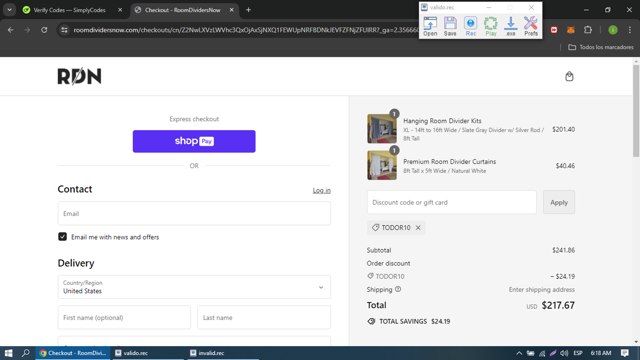This screenshot has width=640, height=360.
Task: Click the Log in link
Action: point(322,191)
